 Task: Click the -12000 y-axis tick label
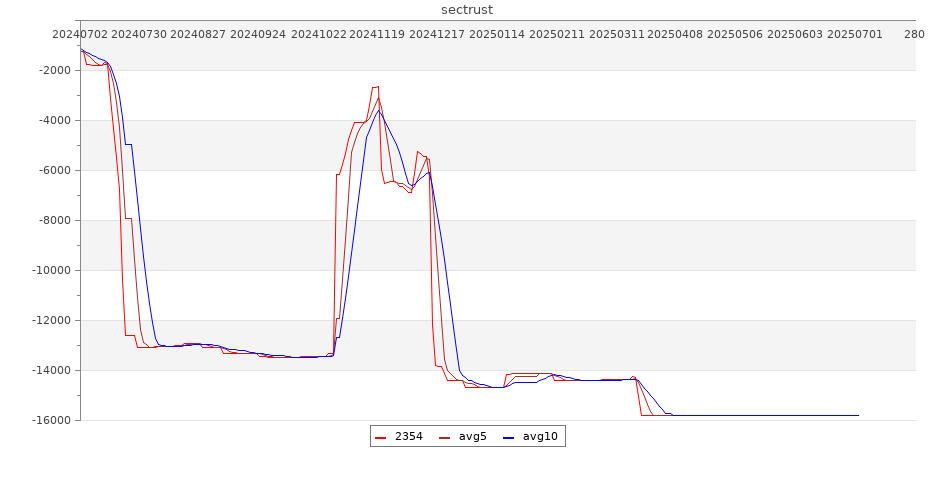point(50,321)
